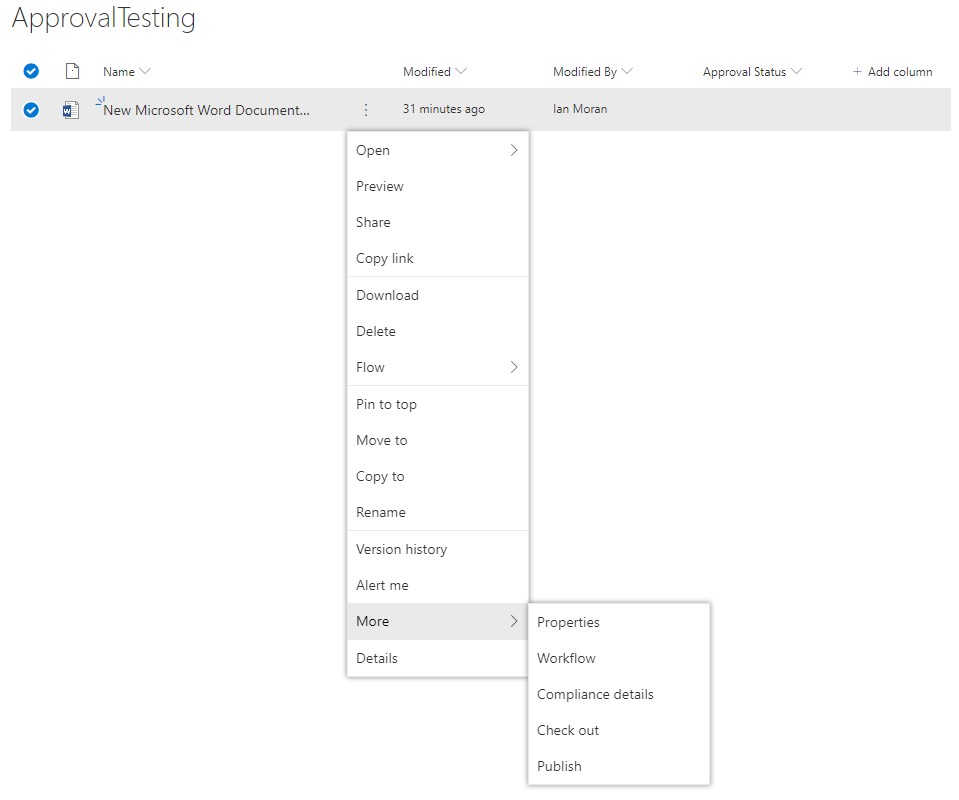The width and height of the screenshot is (959, 800).
Task: Select Preview from the context menu
Action: tap(379, 186)
